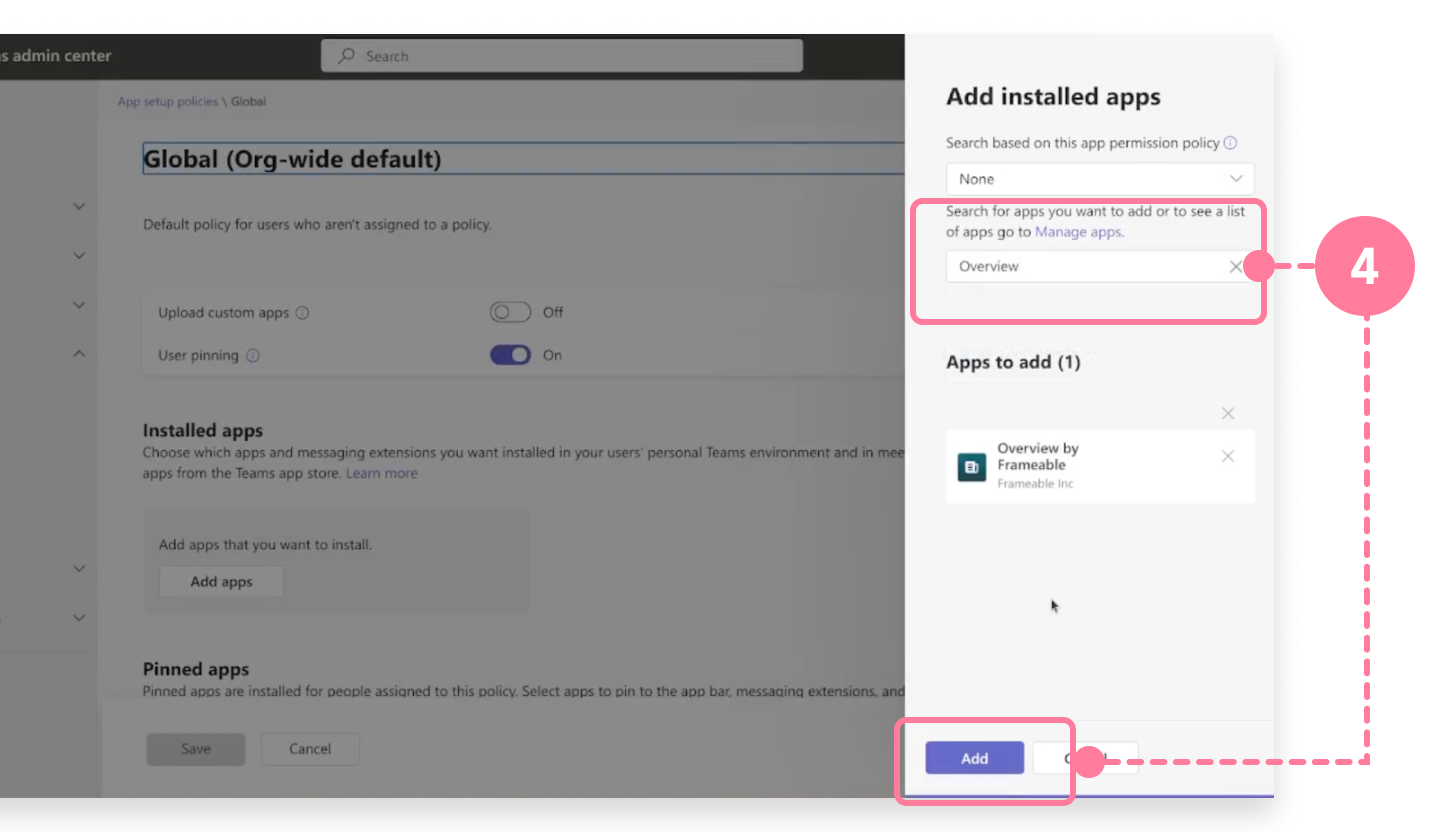Toggle the User pinning switch

tap(510, 355)
